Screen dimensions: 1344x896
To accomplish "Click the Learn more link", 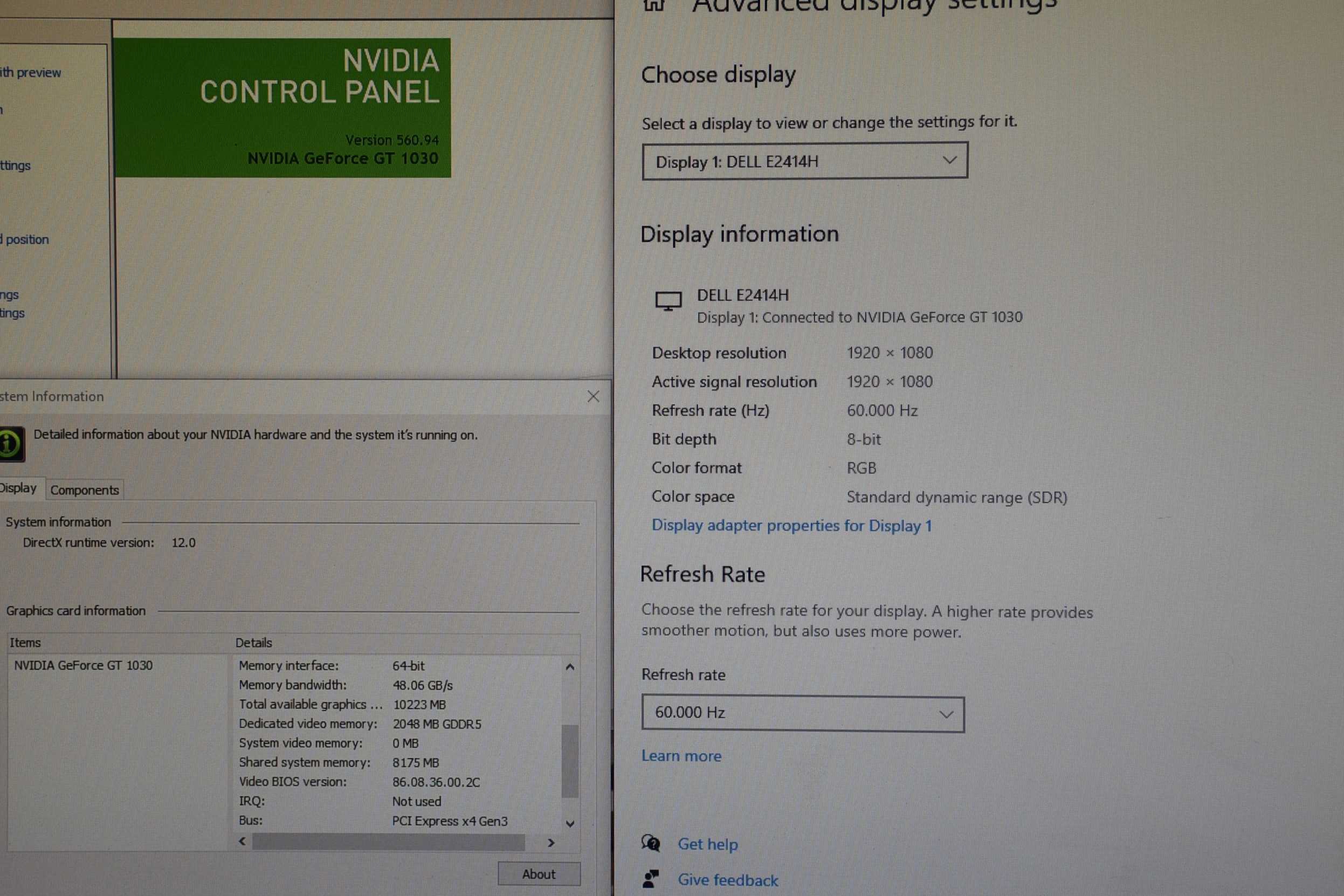I will pyautogui.click(x=681, y=756).
